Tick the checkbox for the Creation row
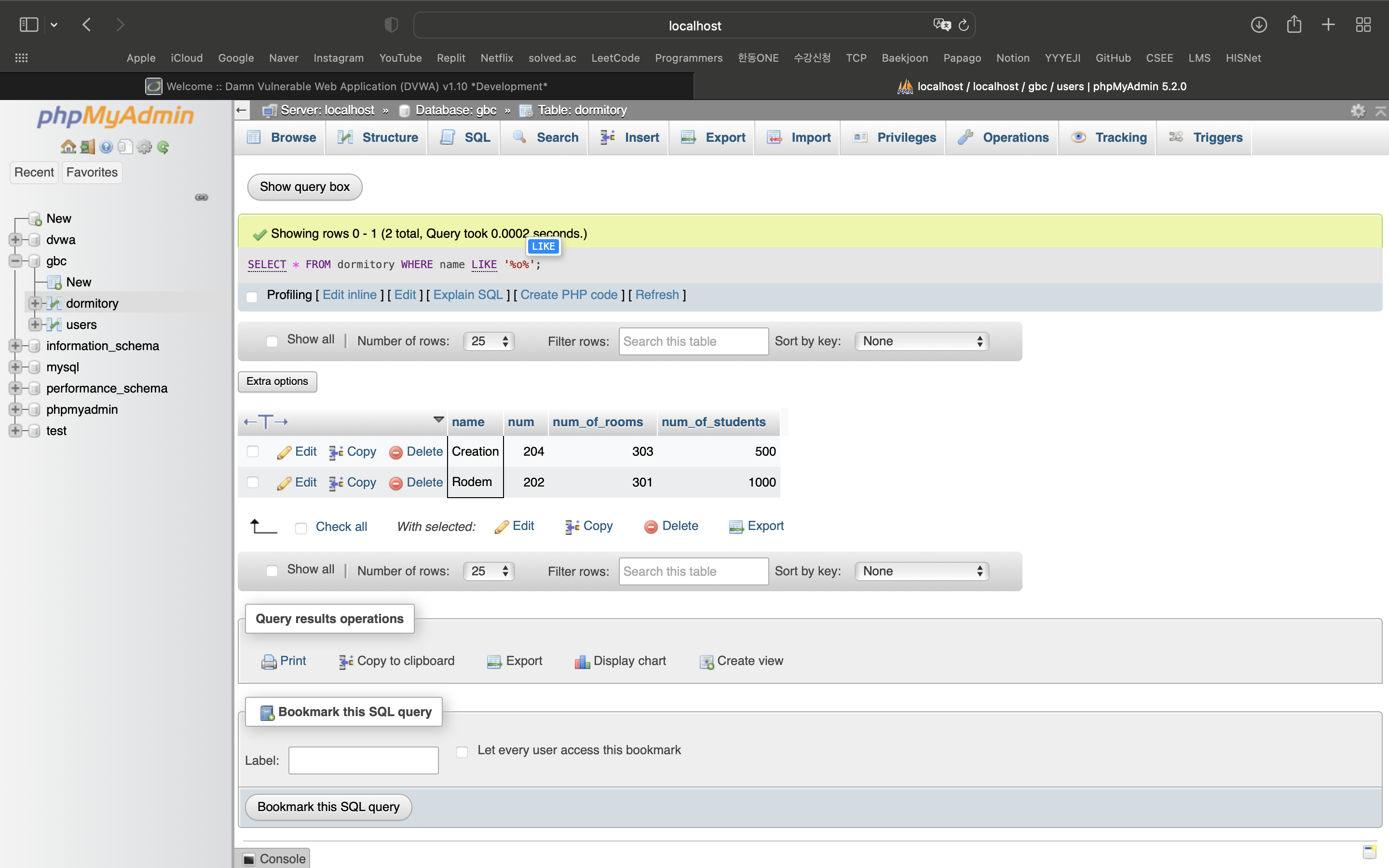 [x=253, y=451]
